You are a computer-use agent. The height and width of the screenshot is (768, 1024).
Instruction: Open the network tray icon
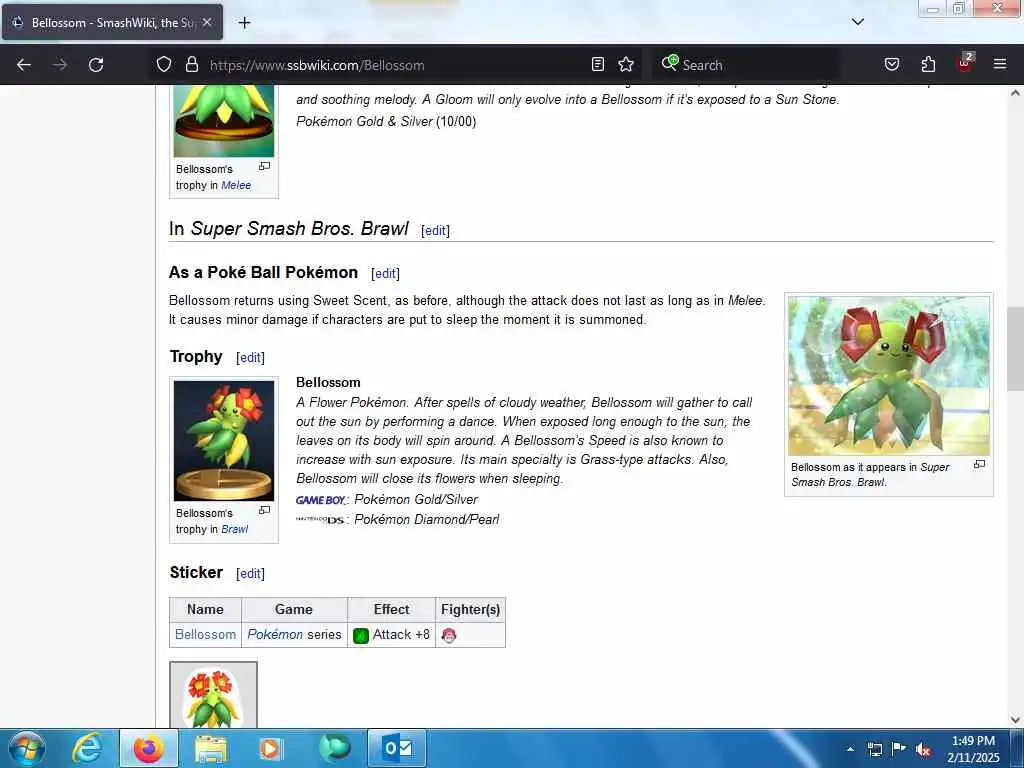[x=874, y=750]
